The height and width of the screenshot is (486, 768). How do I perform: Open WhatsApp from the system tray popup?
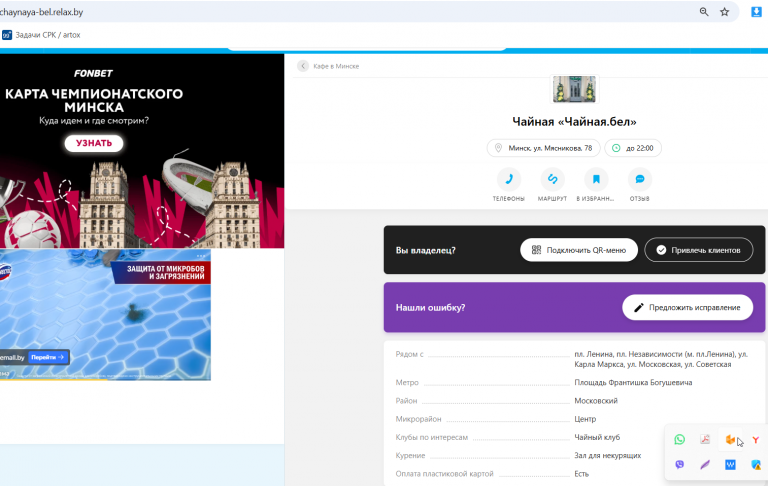(679, 439)
